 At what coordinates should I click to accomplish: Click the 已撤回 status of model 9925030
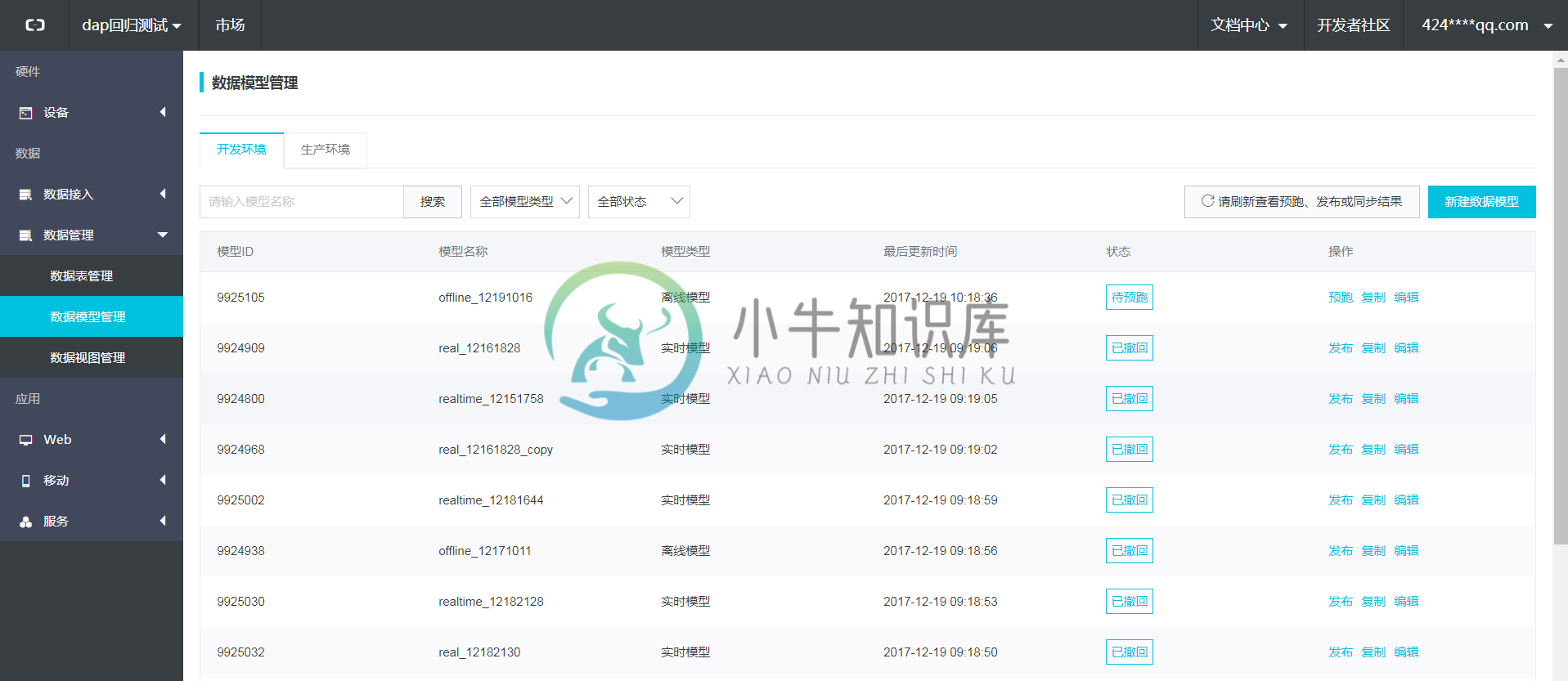pos(1130,602)
